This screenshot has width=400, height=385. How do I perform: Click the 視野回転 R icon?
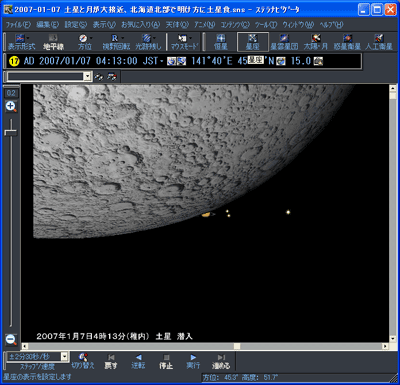pyautogui.click(x=115, y=38)
